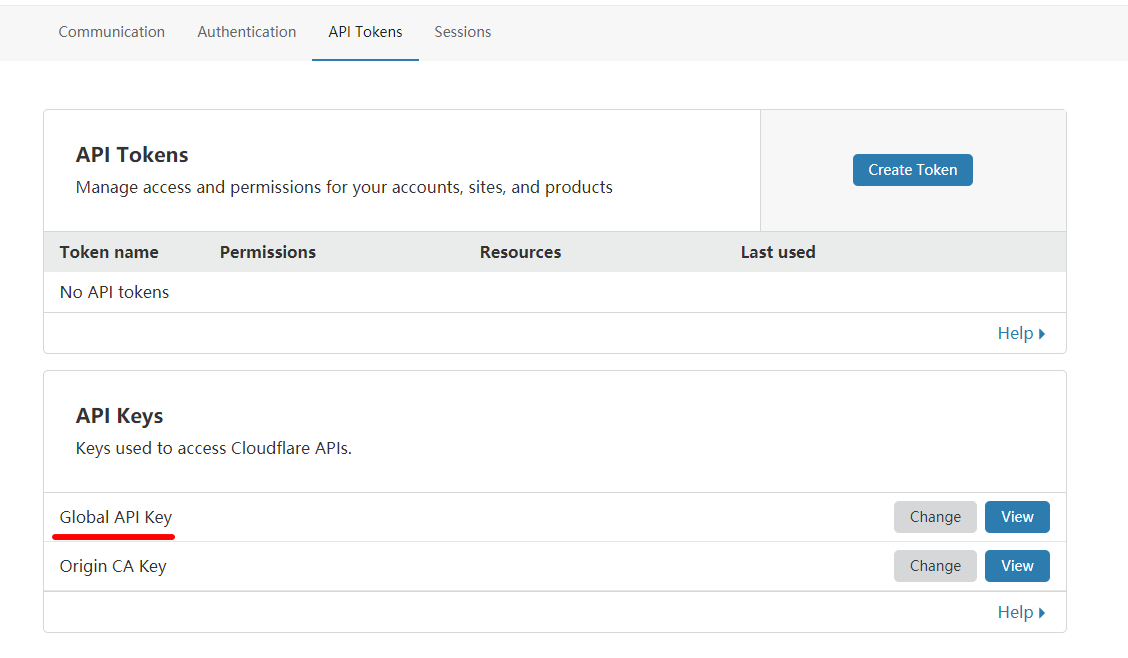The image size is (1128, 658).
Task: View the Origin CA Key
Action: pos(1017,566)
